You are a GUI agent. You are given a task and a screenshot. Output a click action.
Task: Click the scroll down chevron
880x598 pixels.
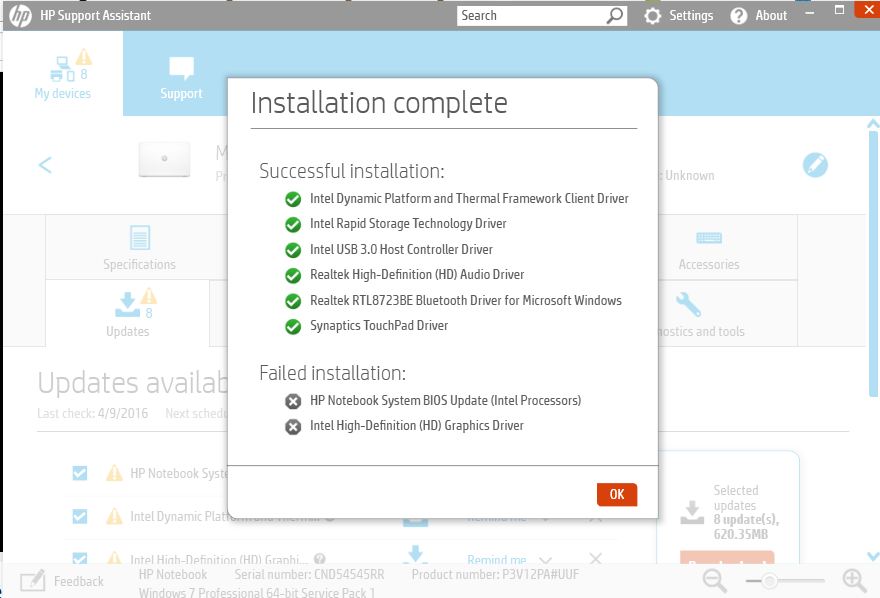point(873,556)
